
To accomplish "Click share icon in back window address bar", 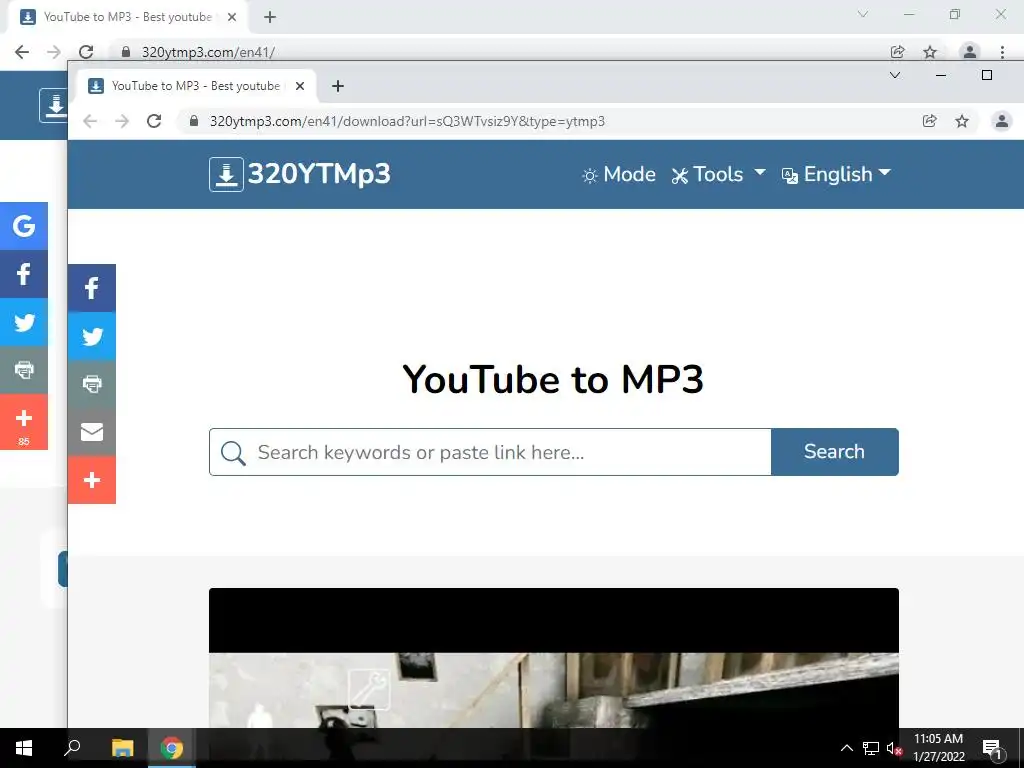I will (897, 52).
